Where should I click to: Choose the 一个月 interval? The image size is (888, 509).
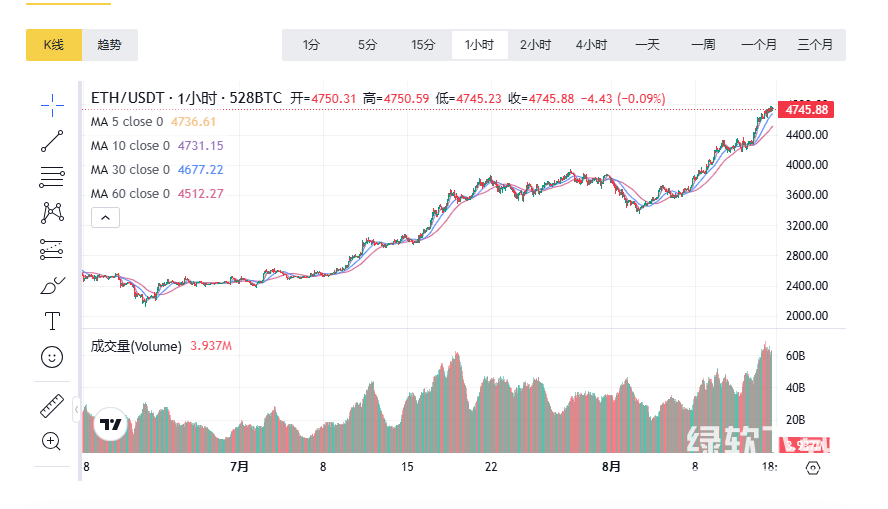pos(759,45)
